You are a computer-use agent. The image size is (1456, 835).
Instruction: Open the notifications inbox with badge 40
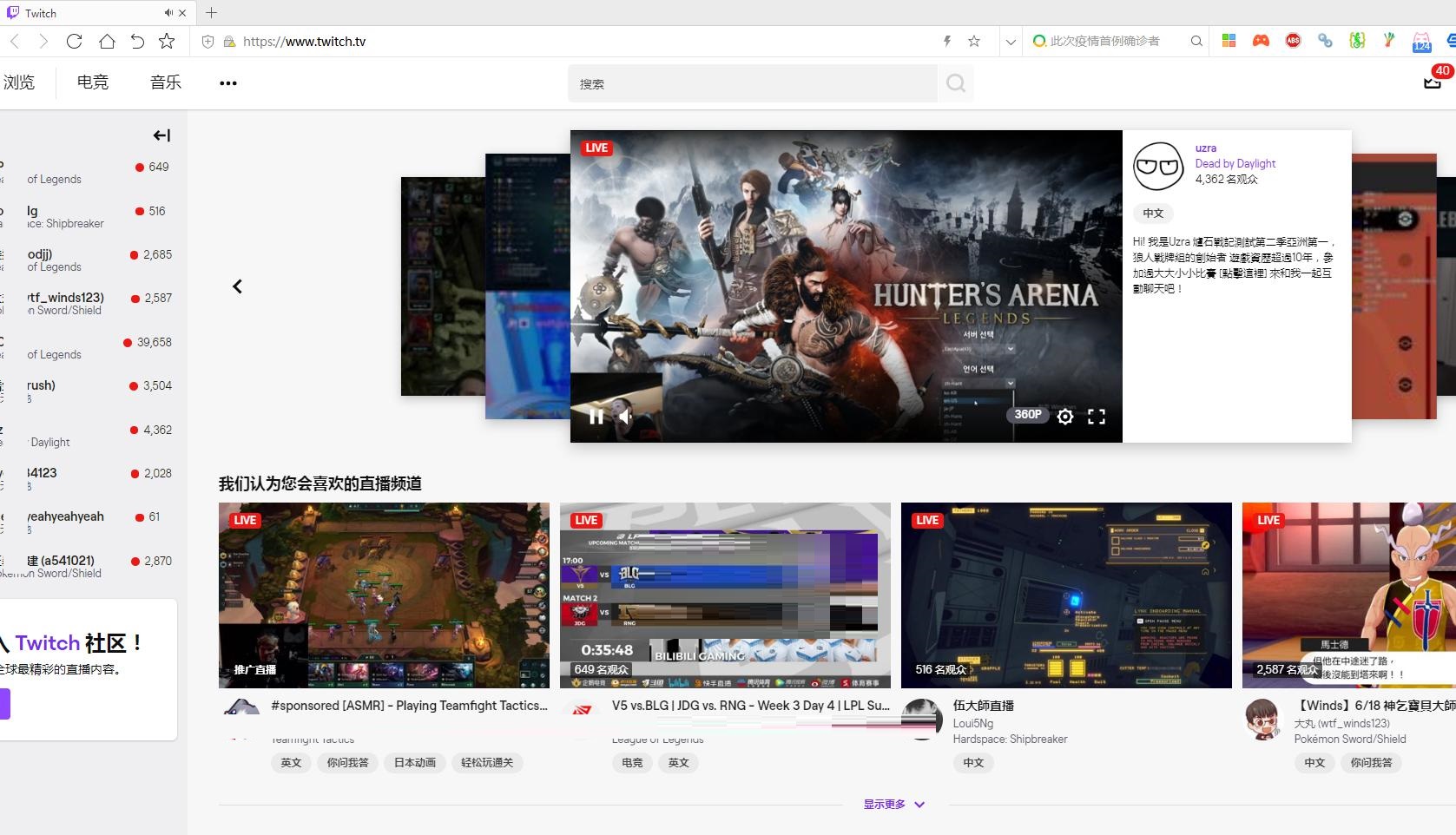coord(1433,82)
